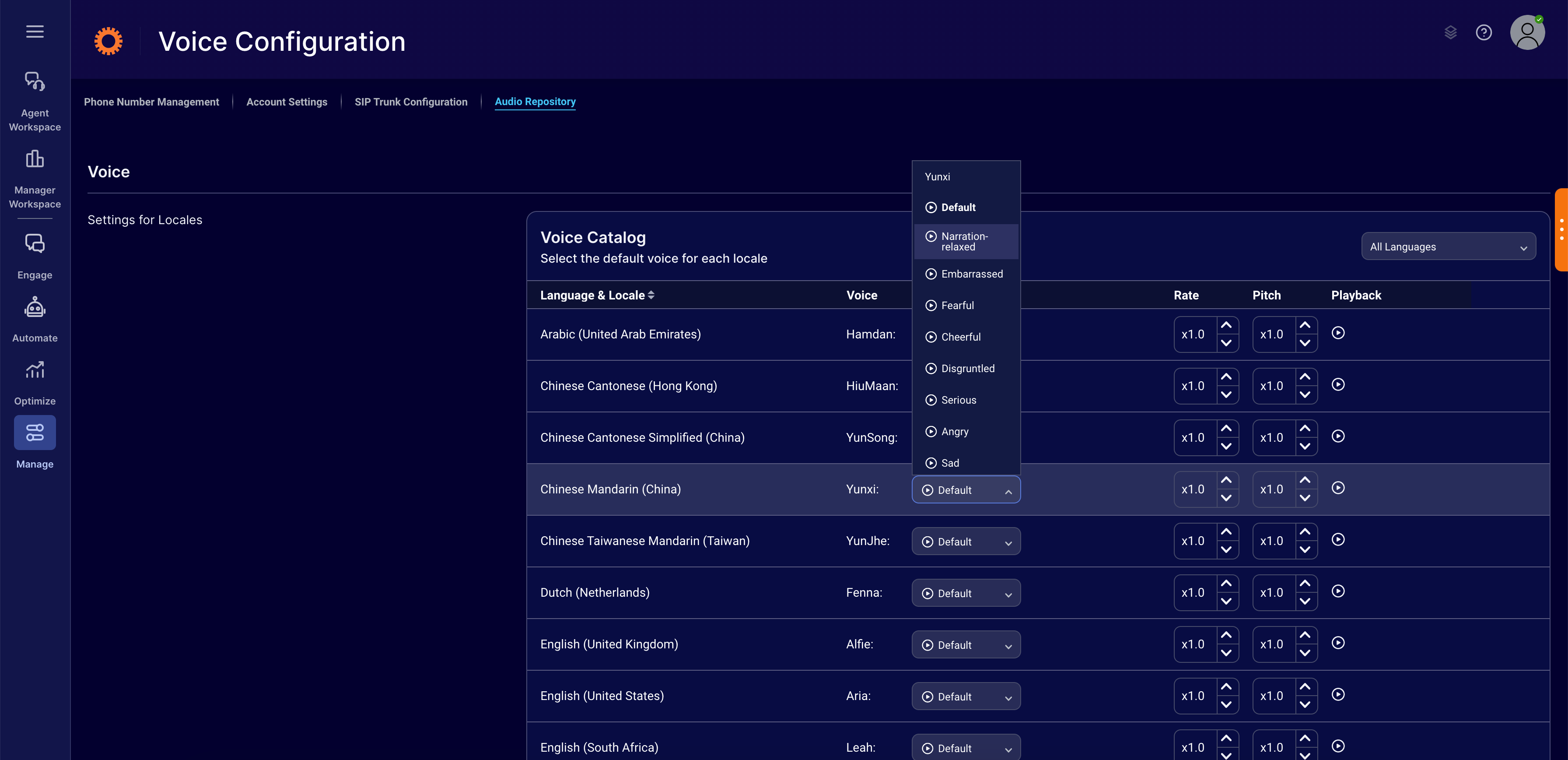Screen dimensions: 1568x760
Task: Open the YunJhe voice style dropdown
Action: [966, 542]
